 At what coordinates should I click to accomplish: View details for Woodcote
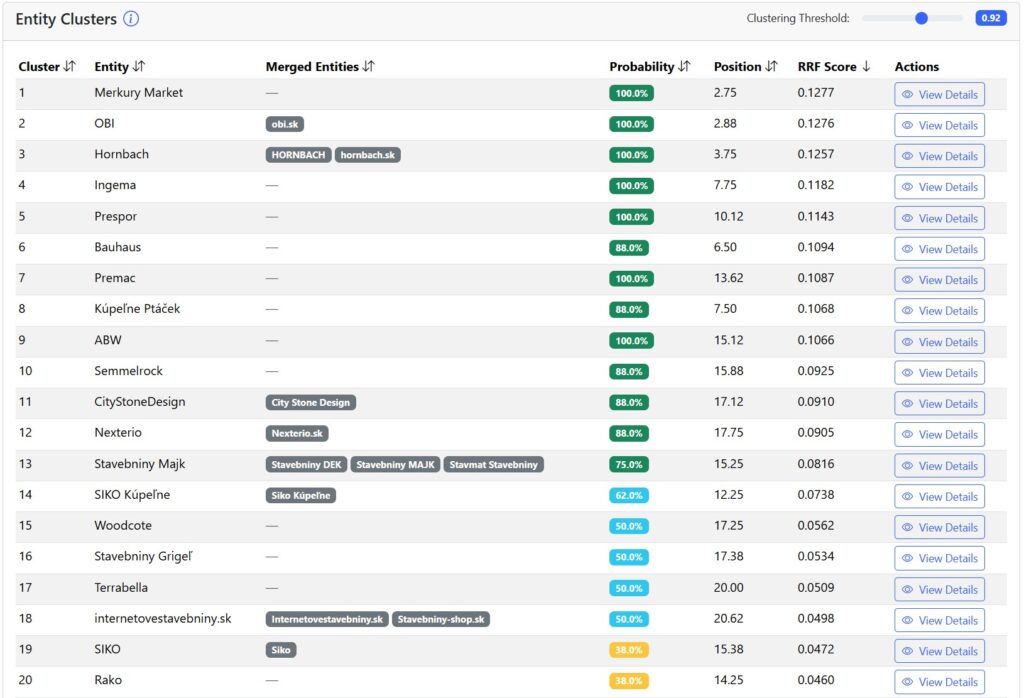(939, 527)
